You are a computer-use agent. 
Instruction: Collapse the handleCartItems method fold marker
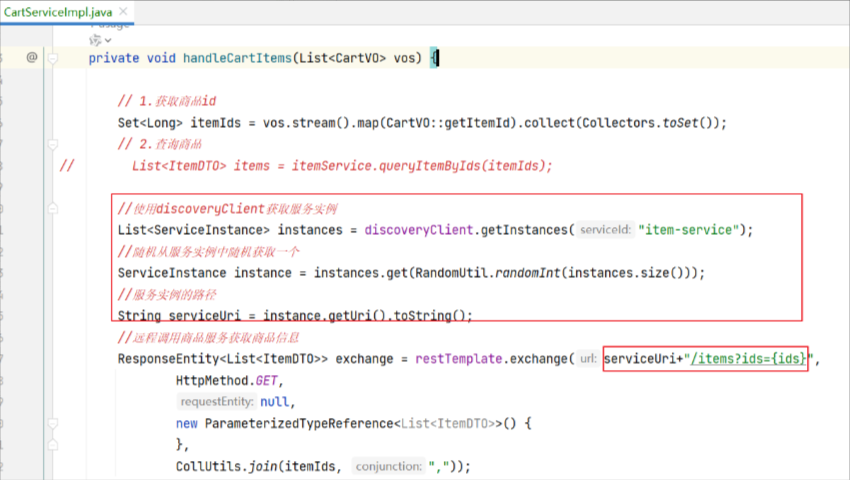(53, 57)
